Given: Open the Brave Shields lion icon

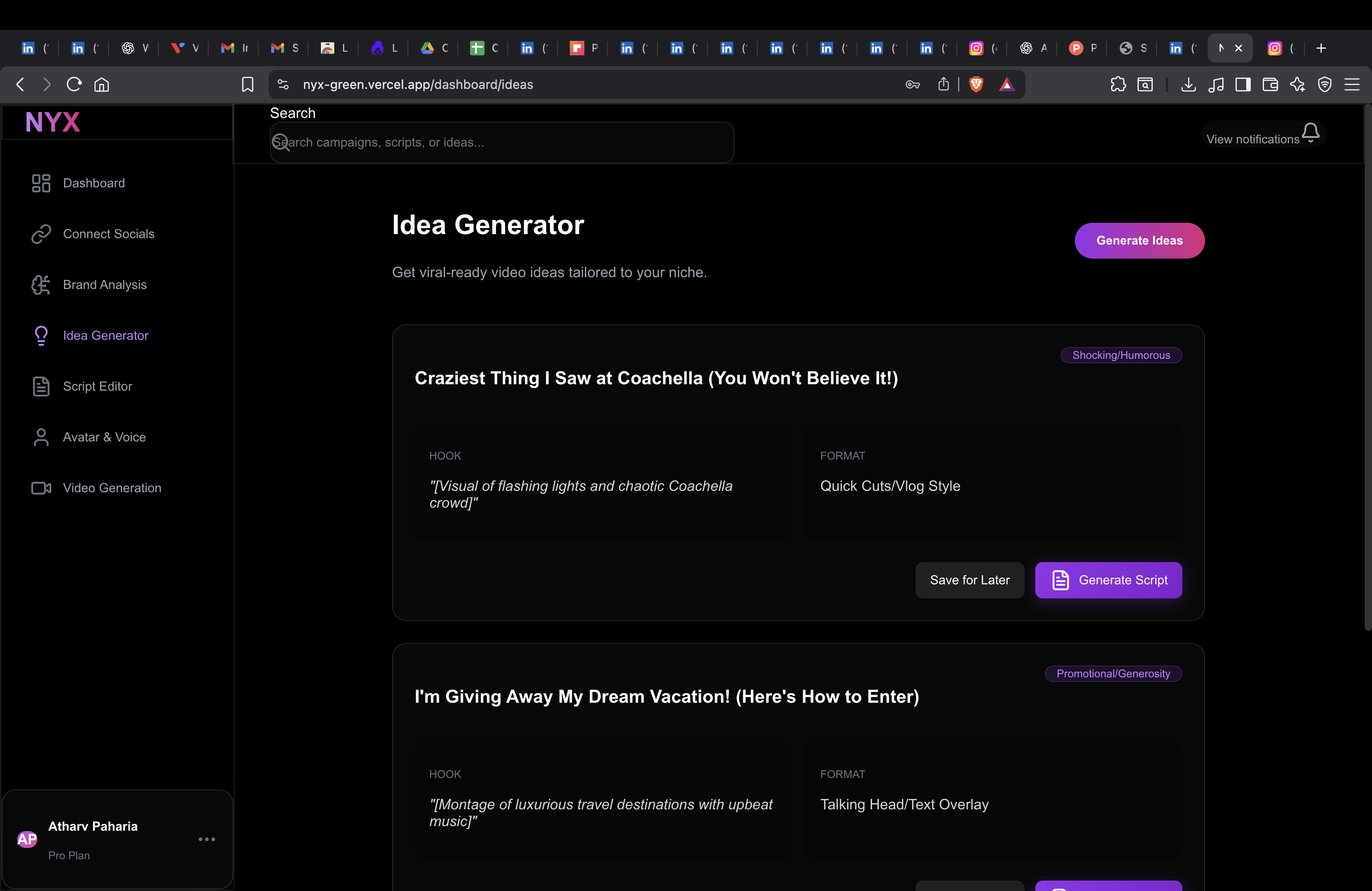Looking at the screenshot, I should 975,84.
